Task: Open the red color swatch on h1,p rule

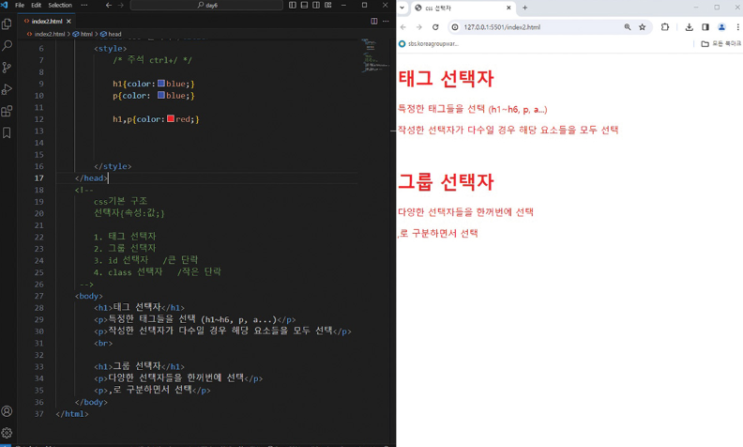Action: click(x=171, y=119)
